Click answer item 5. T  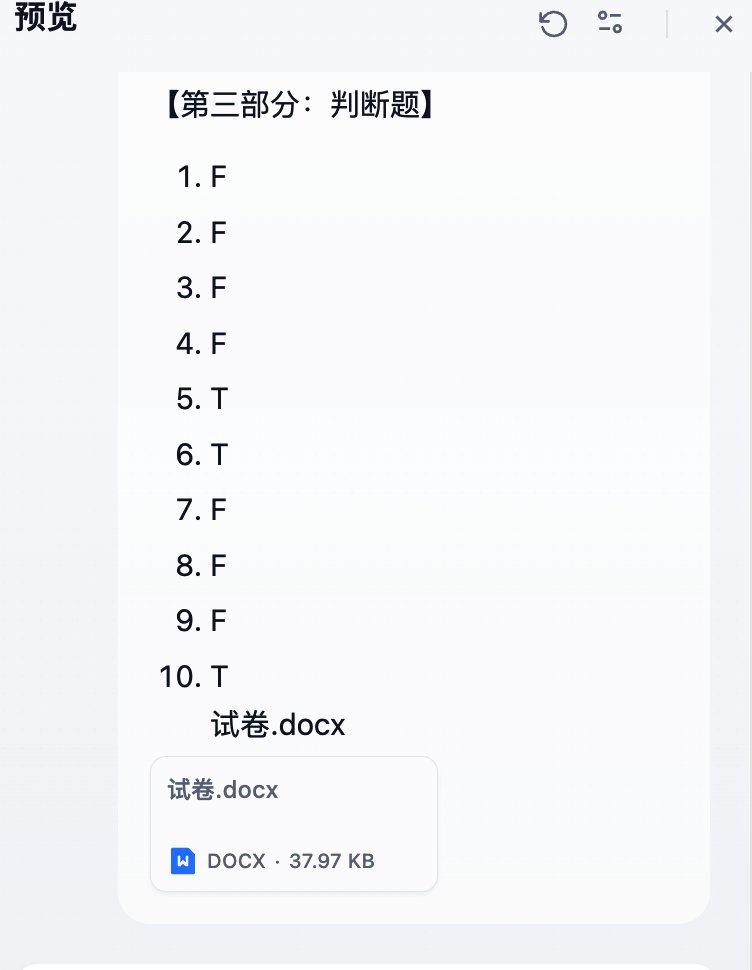[201, 399]
